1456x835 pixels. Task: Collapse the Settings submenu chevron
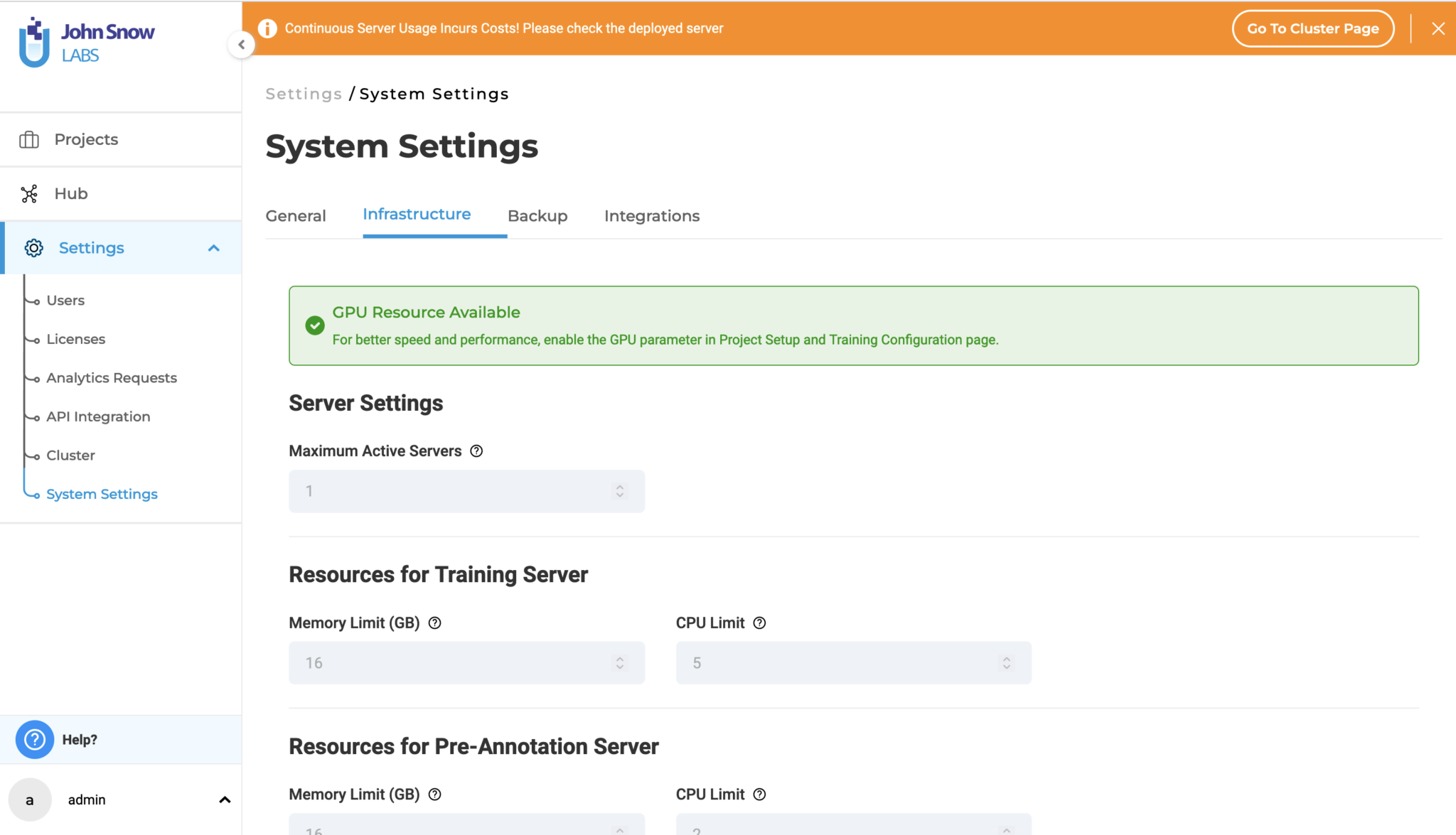click(213, 248)
